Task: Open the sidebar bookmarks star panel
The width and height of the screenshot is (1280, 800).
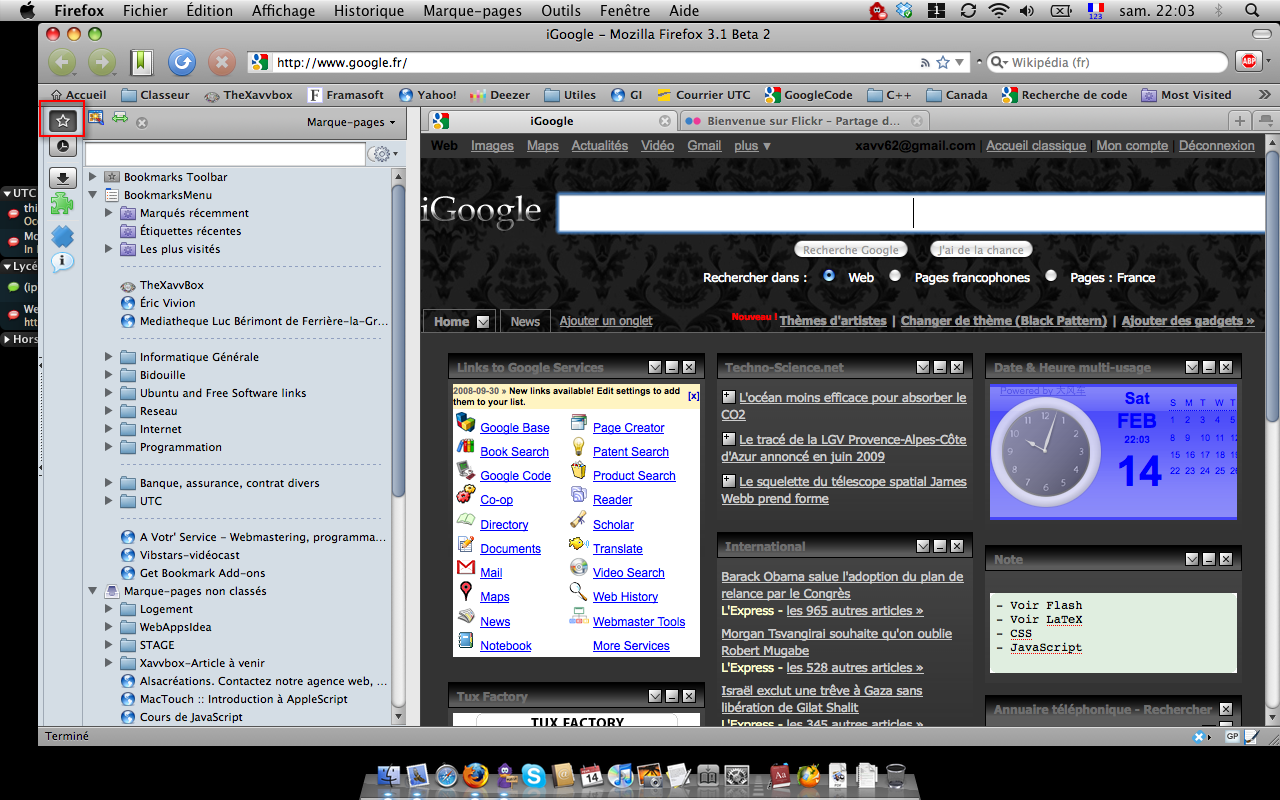Action: pos(63,120)
